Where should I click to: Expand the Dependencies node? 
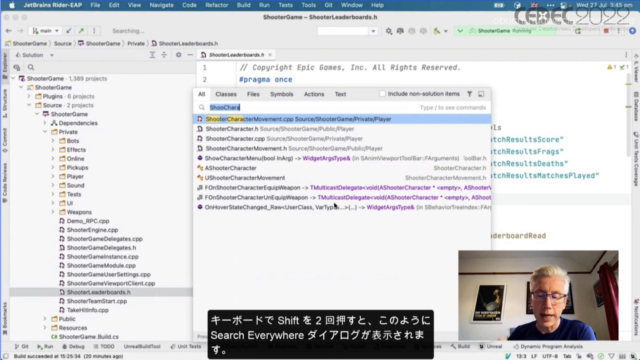[44, 123]
